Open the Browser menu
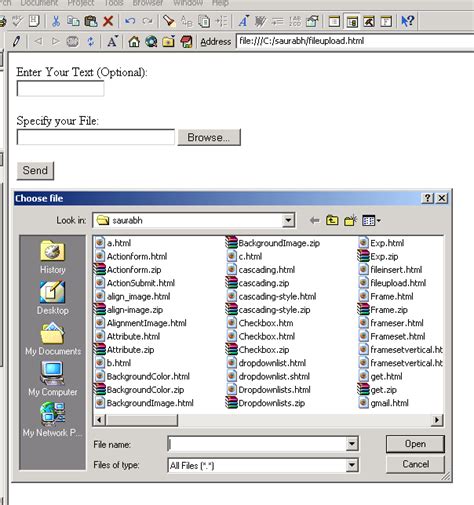 click(148, 3)
